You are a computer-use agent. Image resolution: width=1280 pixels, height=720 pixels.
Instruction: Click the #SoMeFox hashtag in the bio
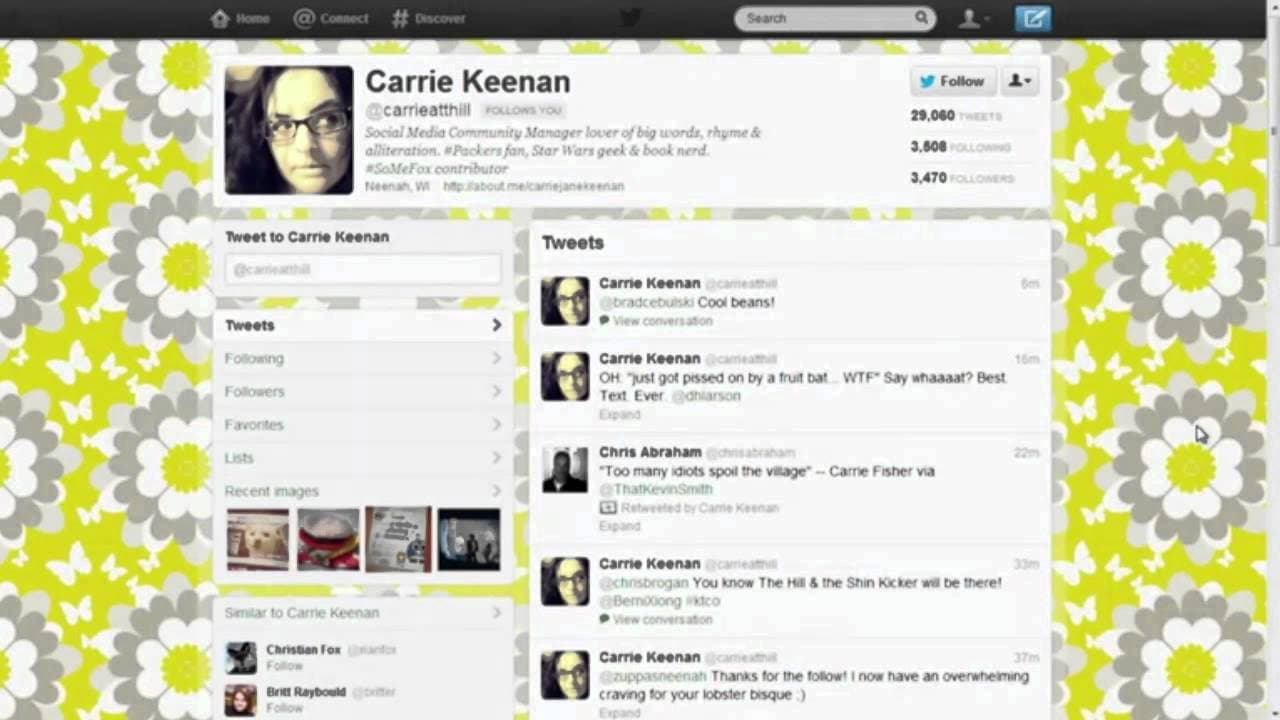pos(398,169)
